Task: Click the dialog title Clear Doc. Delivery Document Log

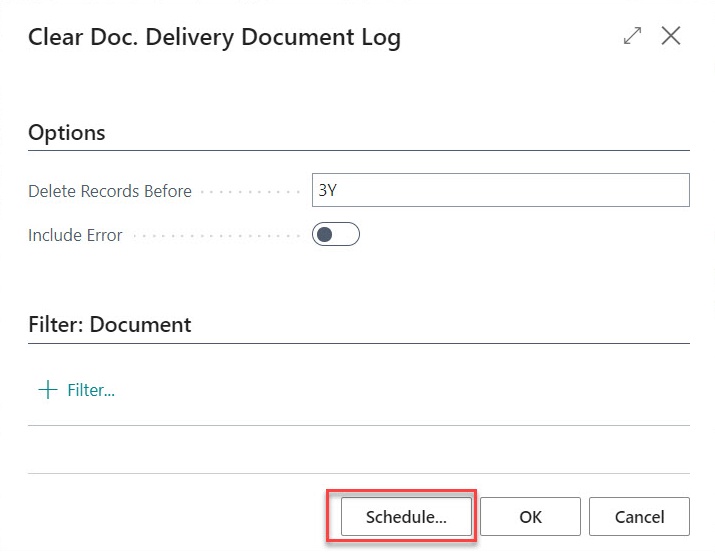Action: click(214, 37)
